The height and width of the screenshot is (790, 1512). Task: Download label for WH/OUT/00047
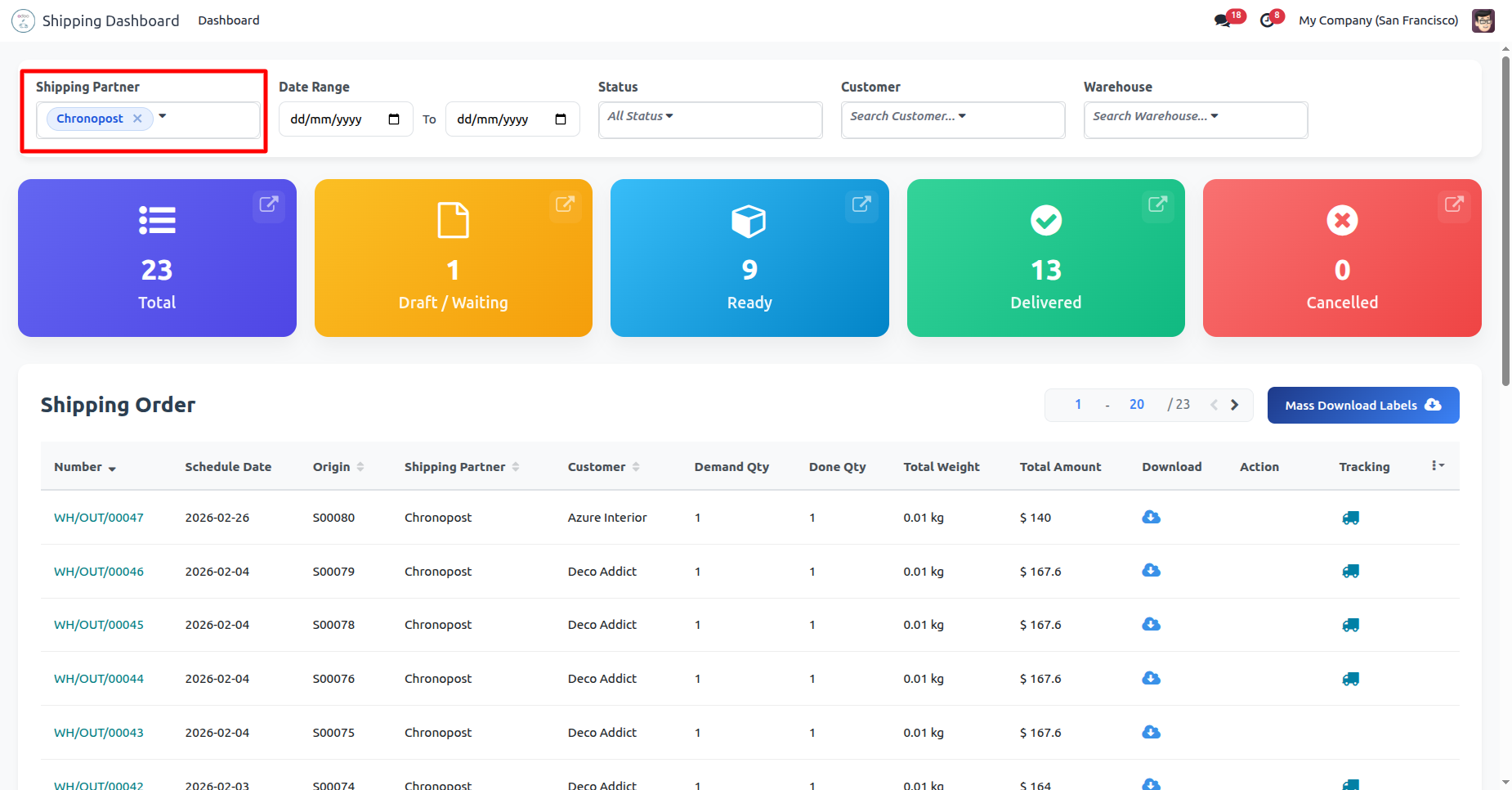click(1151, 517)
